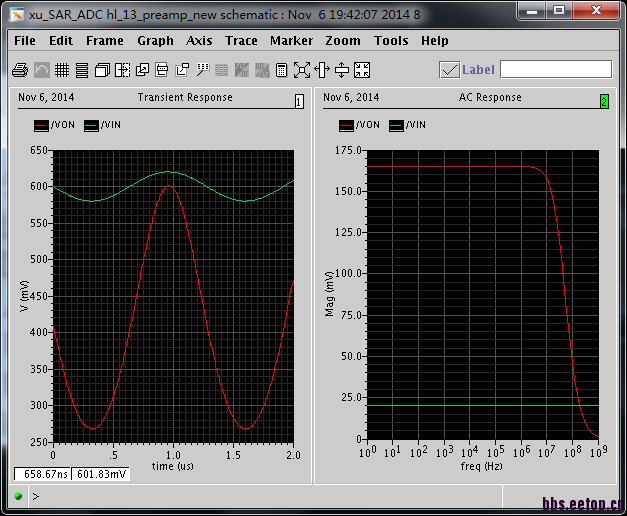Click the grayed Undo arrow icon

pos(42,70)
